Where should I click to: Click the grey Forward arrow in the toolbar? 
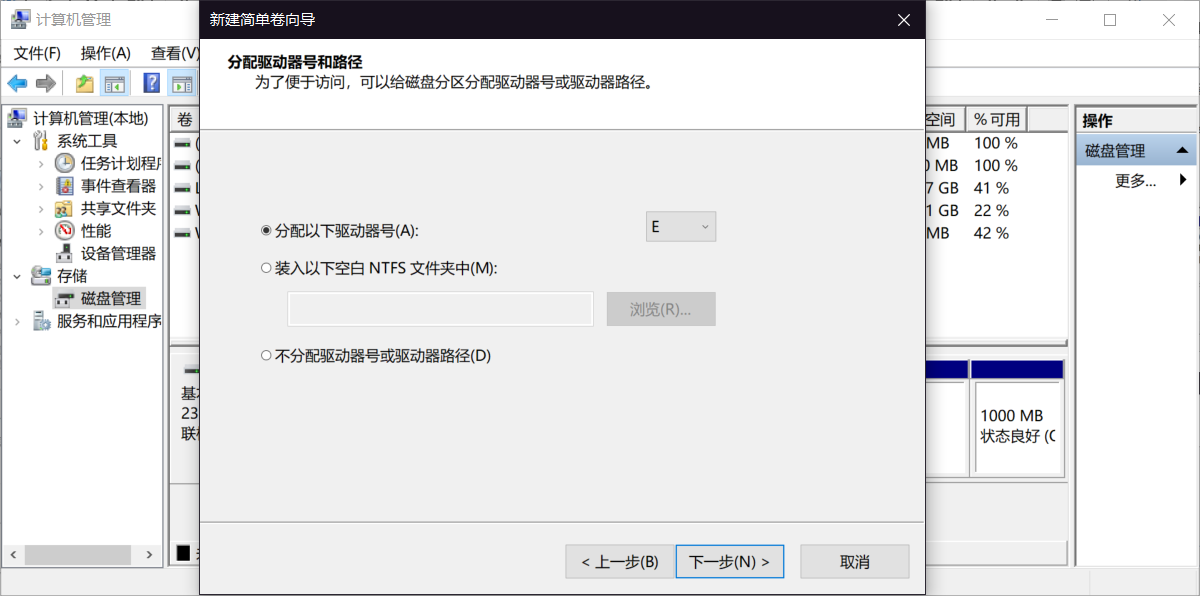45,83
